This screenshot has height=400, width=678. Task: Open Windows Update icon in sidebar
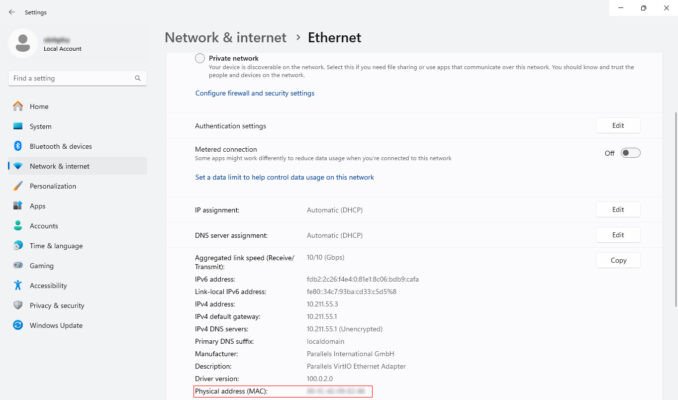18,325
